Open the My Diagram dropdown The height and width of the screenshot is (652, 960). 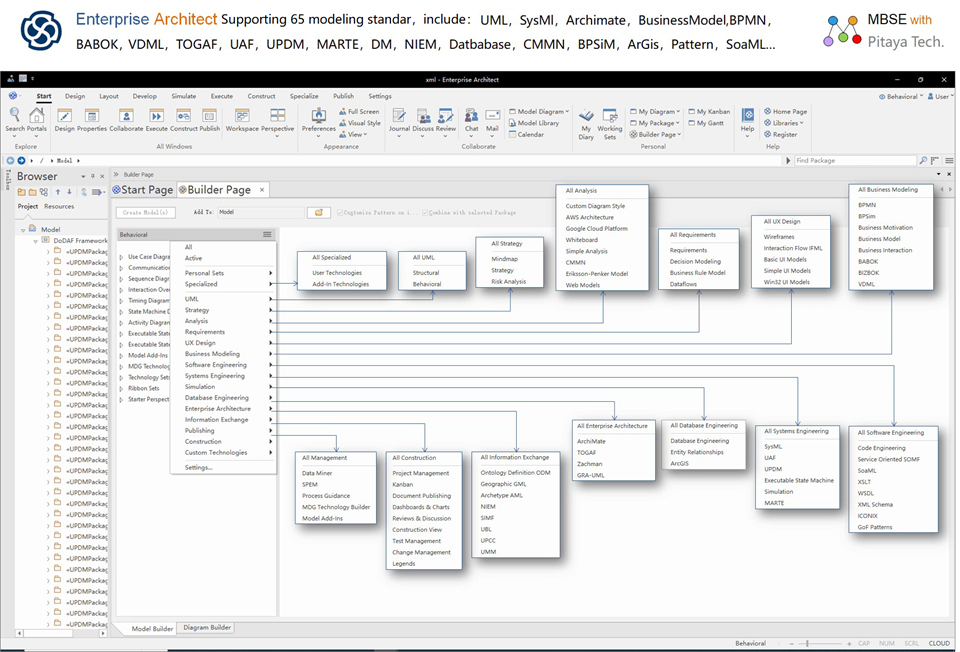(655, 111)
